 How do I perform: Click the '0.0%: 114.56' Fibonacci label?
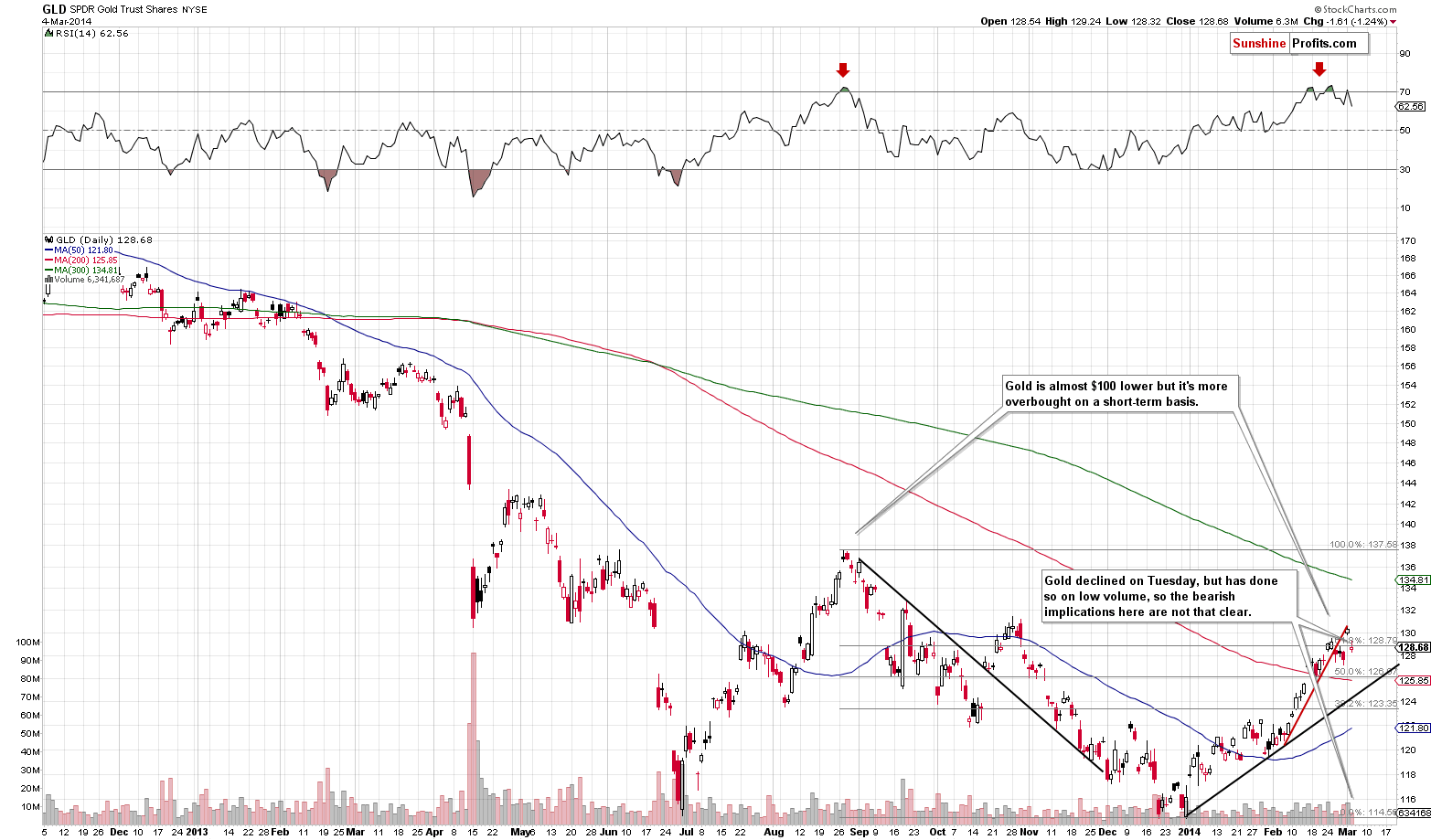pyautogui.click(x=1369, y=812)
